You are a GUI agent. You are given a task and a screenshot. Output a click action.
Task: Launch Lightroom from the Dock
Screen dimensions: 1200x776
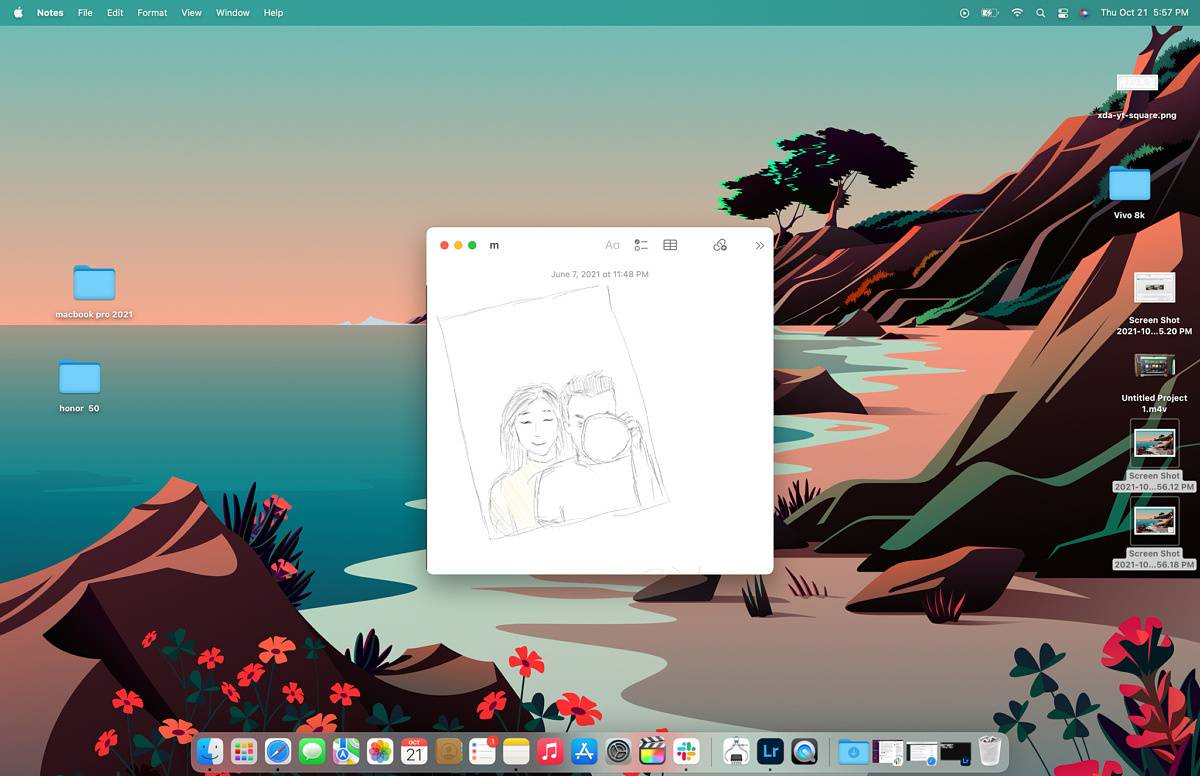[770, 751]
